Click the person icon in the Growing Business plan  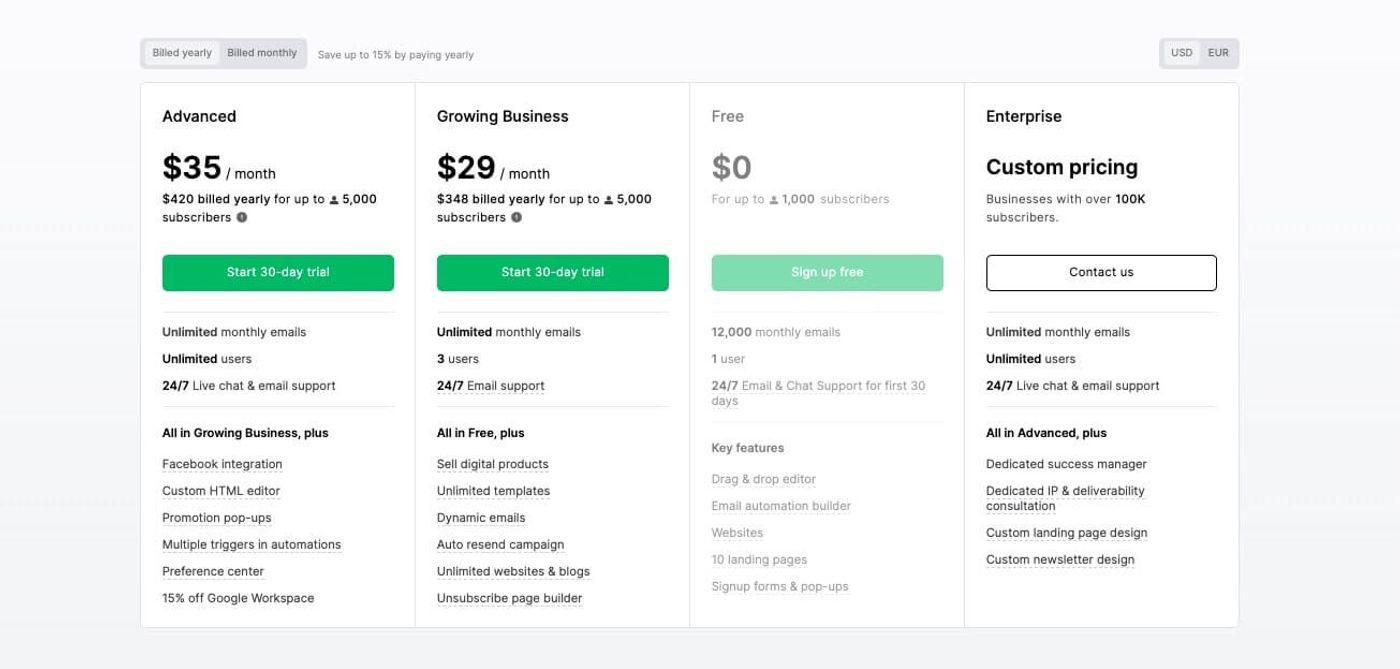pos(608,199)
